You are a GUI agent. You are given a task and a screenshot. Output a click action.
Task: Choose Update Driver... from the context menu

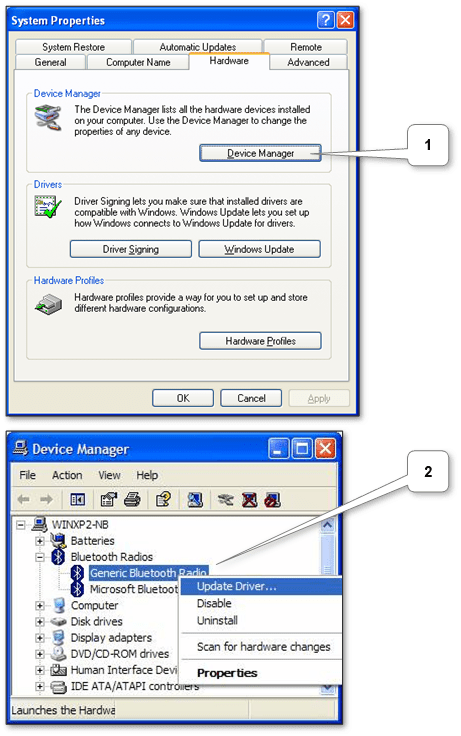pyautogui.click(x=261, y=586)
